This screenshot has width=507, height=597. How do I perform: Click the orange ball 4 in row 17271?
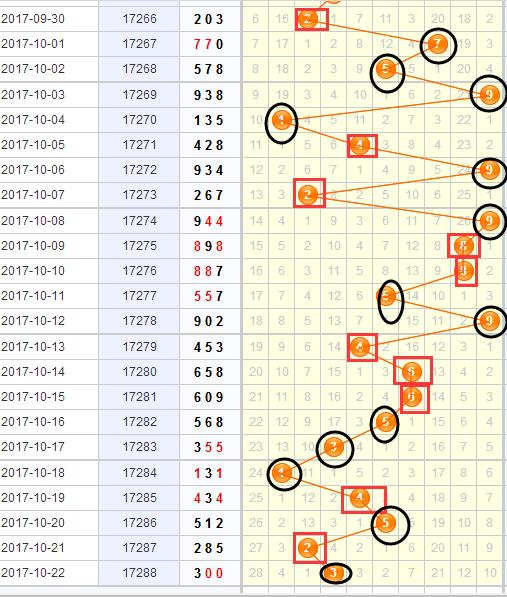360,145
